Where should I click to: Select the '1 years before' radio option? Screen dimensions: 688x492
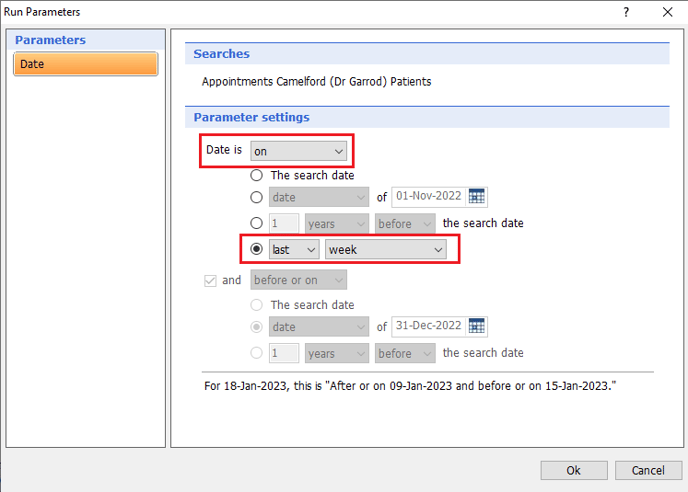(x=257, y=223)
